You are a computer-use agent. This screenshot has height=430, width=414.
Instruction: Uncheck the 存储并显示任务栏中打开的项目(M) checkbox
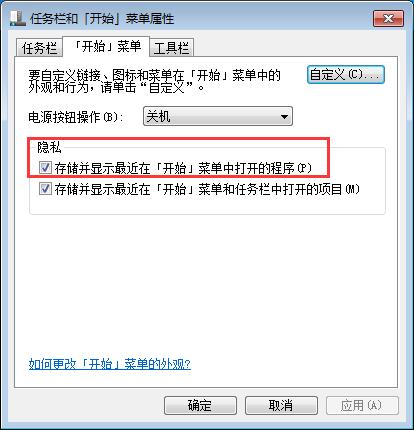coord(45,189)
